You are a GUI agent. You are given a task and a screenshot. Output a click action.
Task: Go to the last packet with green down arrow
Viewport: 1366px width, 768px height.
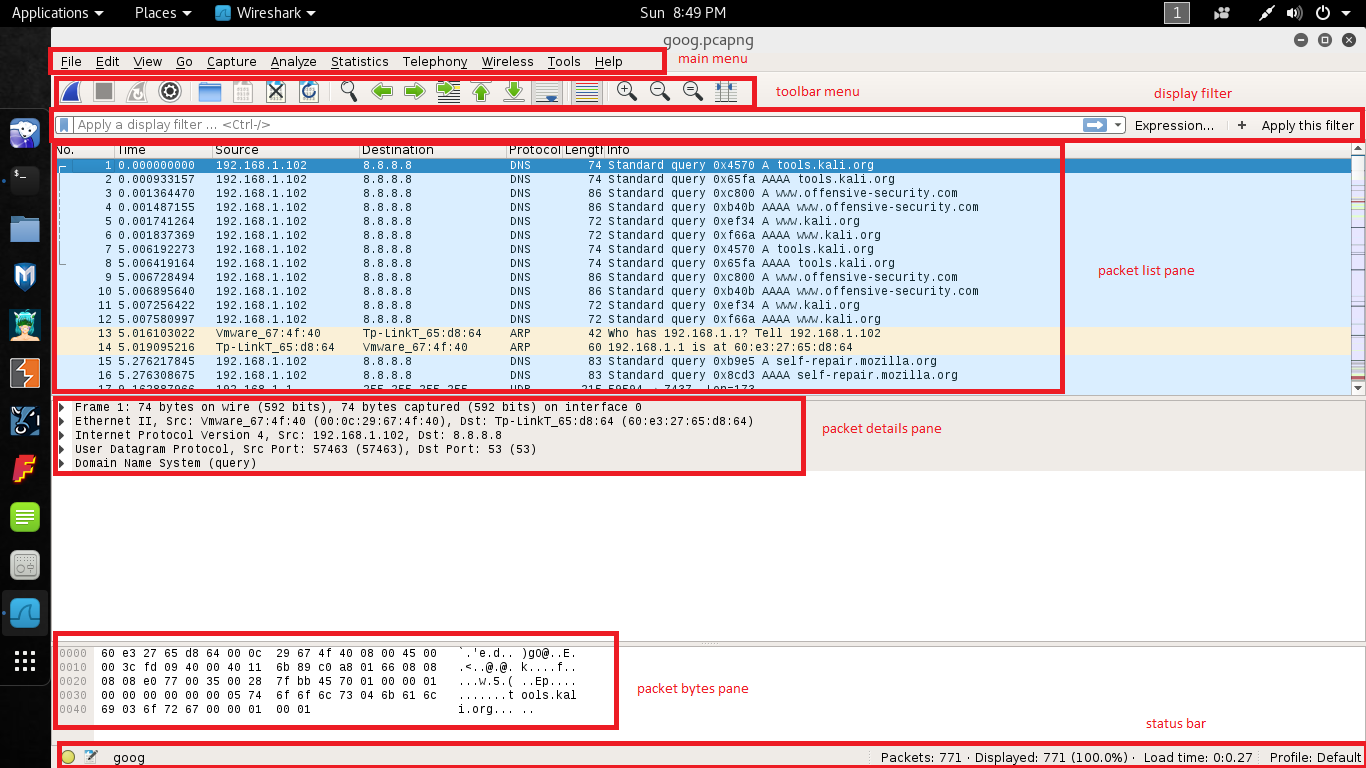point(512,91)
